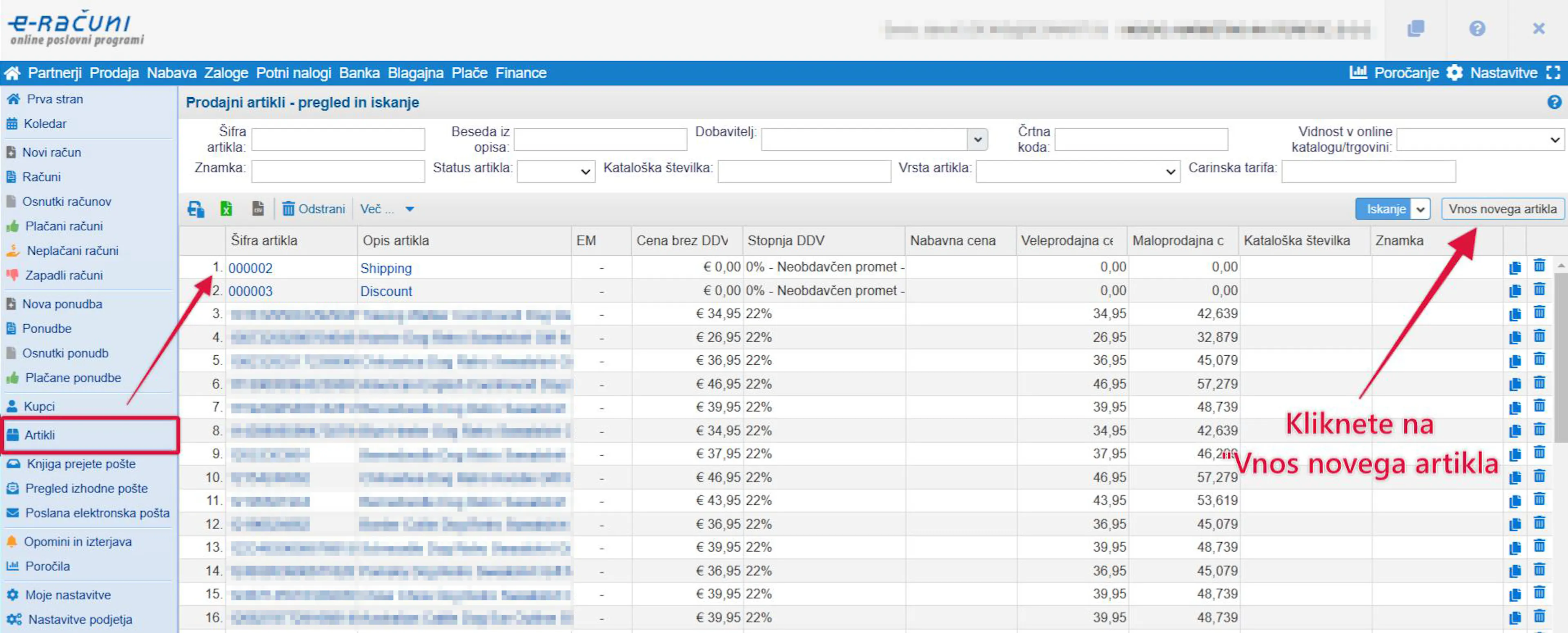This screenshot has width=1568, height=633.
Task: Expand the Dobavitelj dropdown
Action: [977, 139]
